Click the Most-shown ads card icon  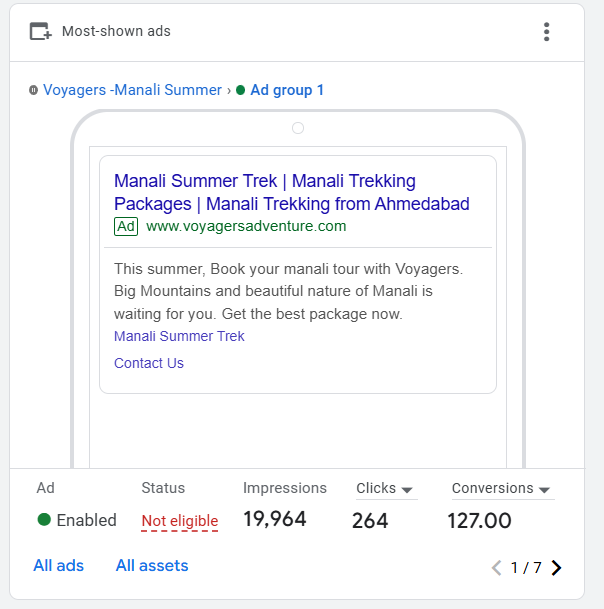[40, 32]
